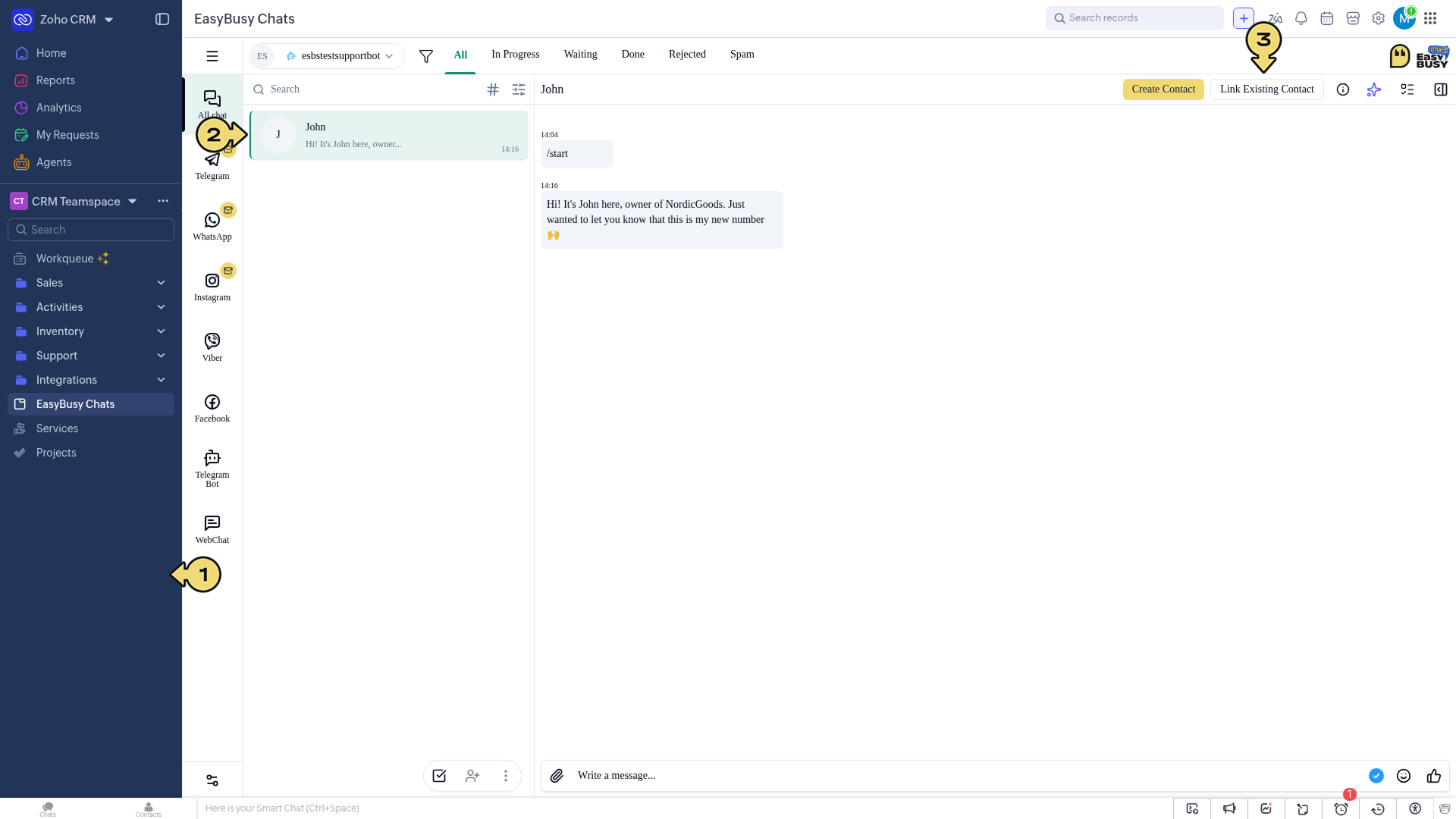Expand the Support folder
This screenshot has height=819, width=1456.
tap(91, 356)
